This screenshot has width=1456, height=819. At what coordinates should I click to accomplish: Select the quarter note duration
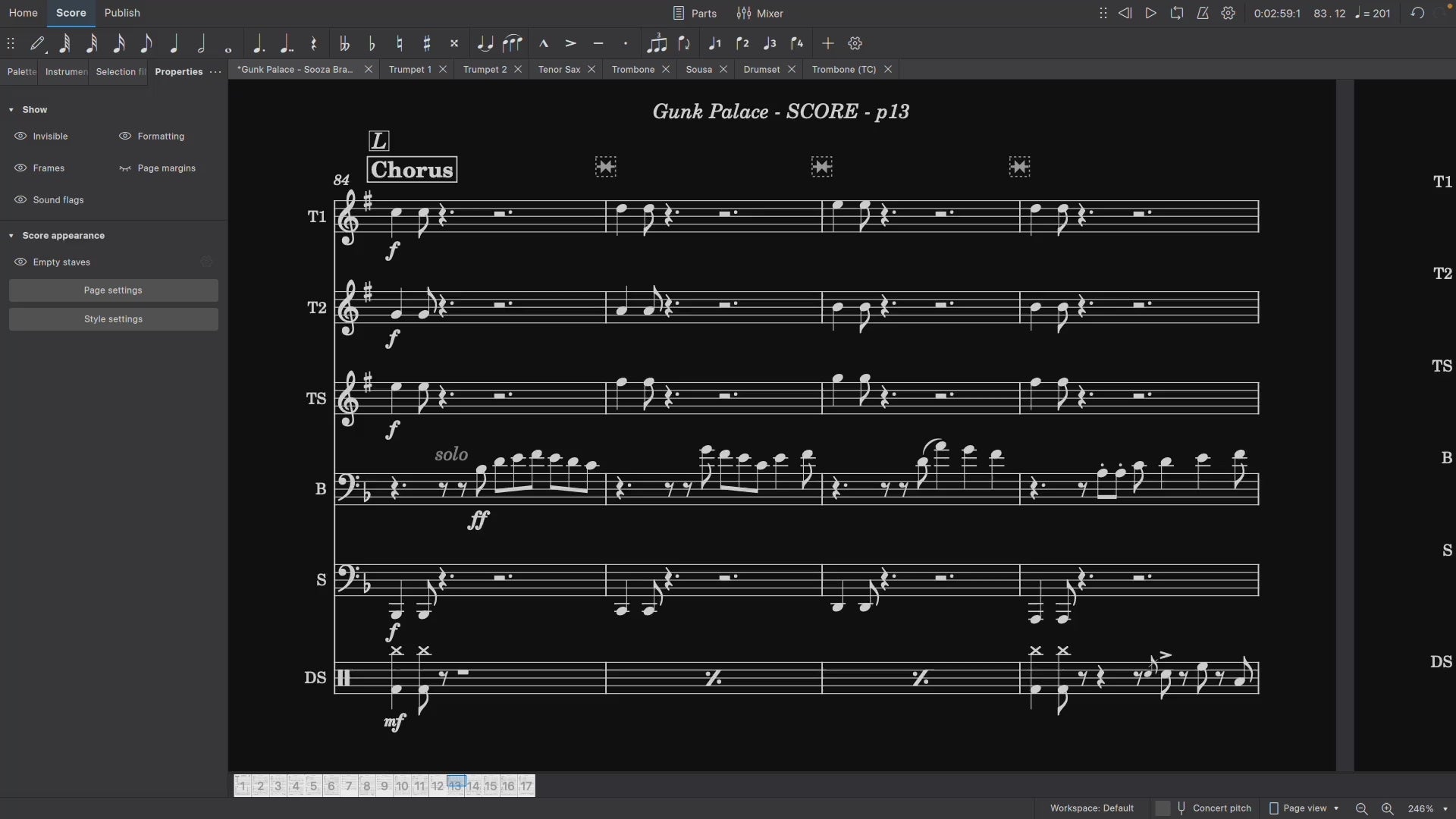point(174,44)
